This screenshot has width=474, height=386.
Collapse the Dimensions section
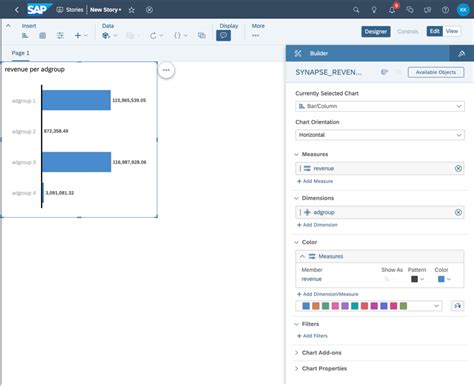coord(296,198)
